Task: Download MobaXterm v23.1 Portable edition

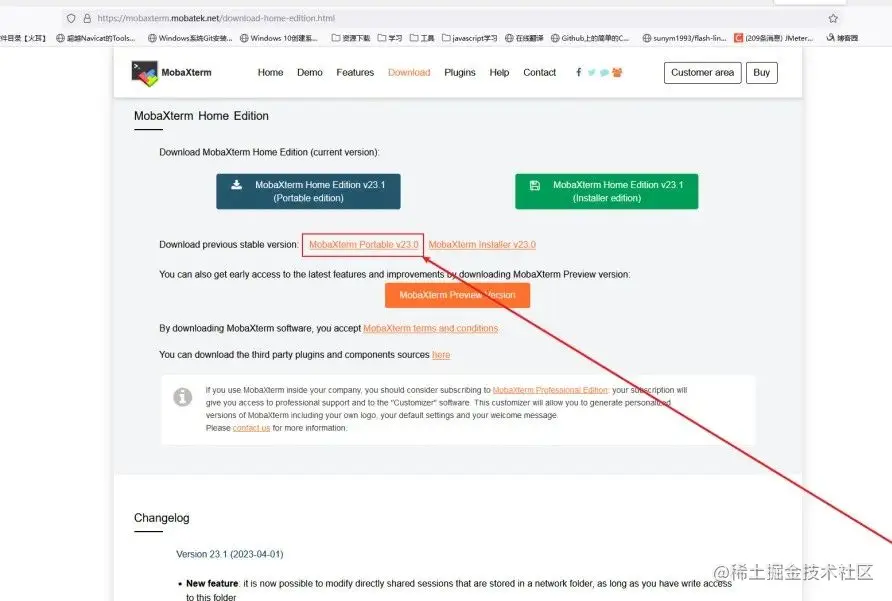Action: [308, 191]
